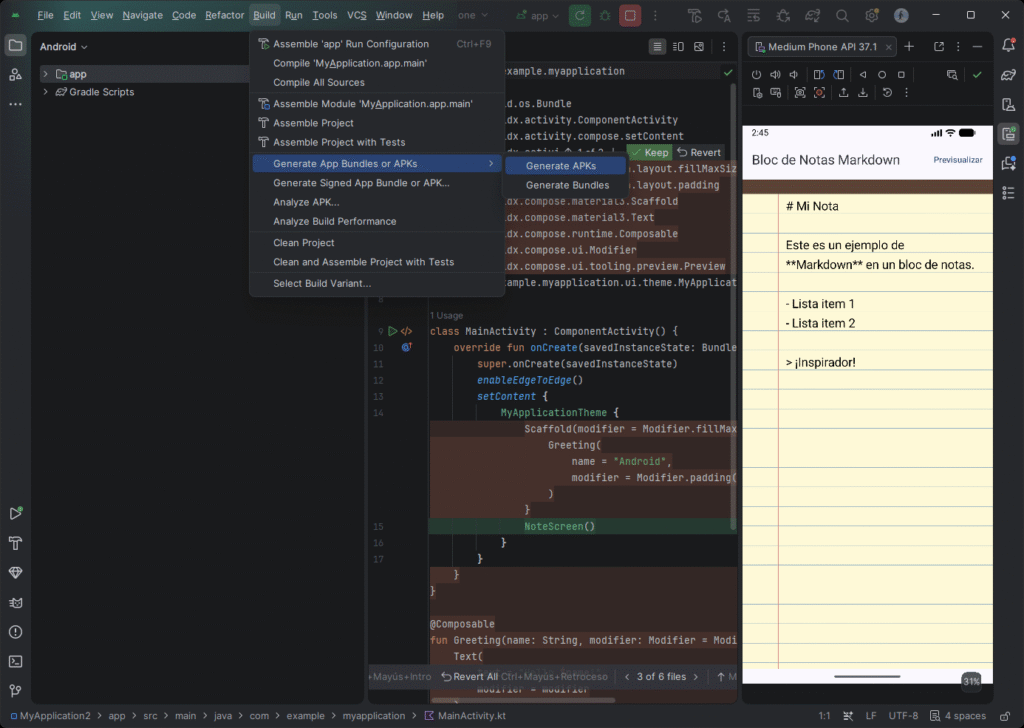Image resolution: width=1024 pixels, height=728 pixels.
Task: Expand the Gradle Scripts tree node
Action: 45,91
